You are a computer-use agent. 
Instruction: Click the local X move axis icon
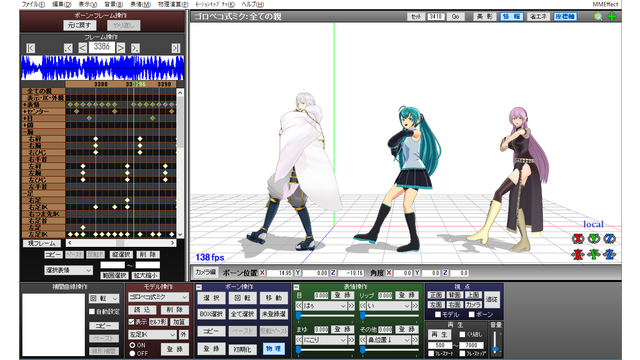click(578, 255)
